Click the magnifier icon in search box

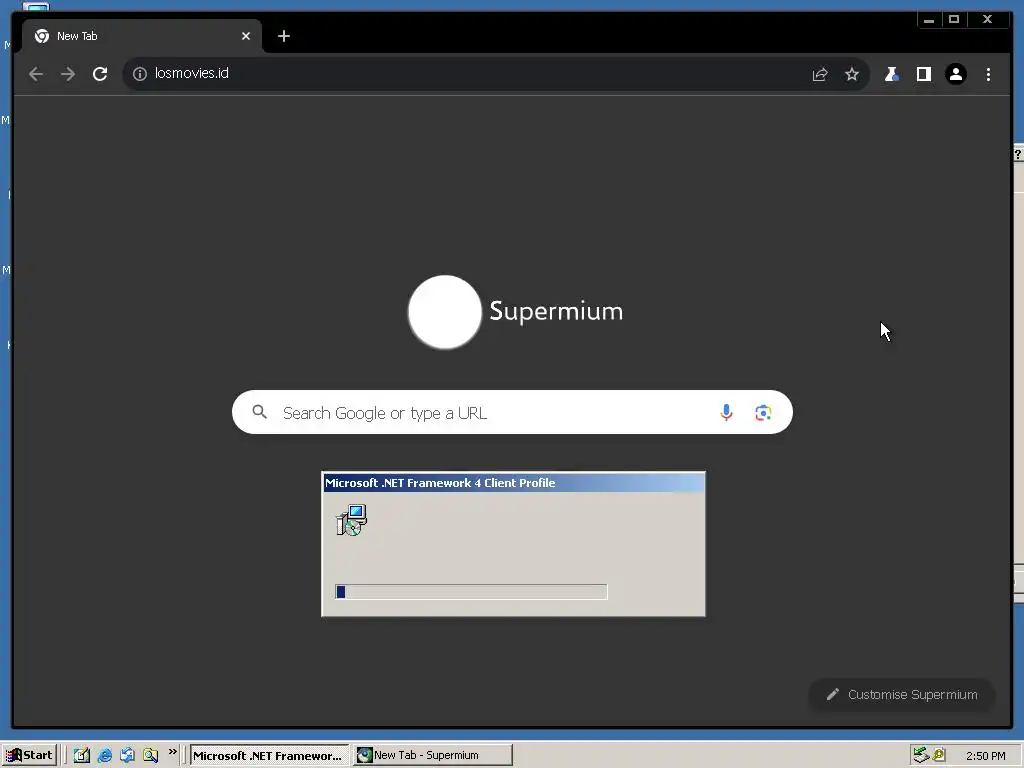[x=260, y=412]
